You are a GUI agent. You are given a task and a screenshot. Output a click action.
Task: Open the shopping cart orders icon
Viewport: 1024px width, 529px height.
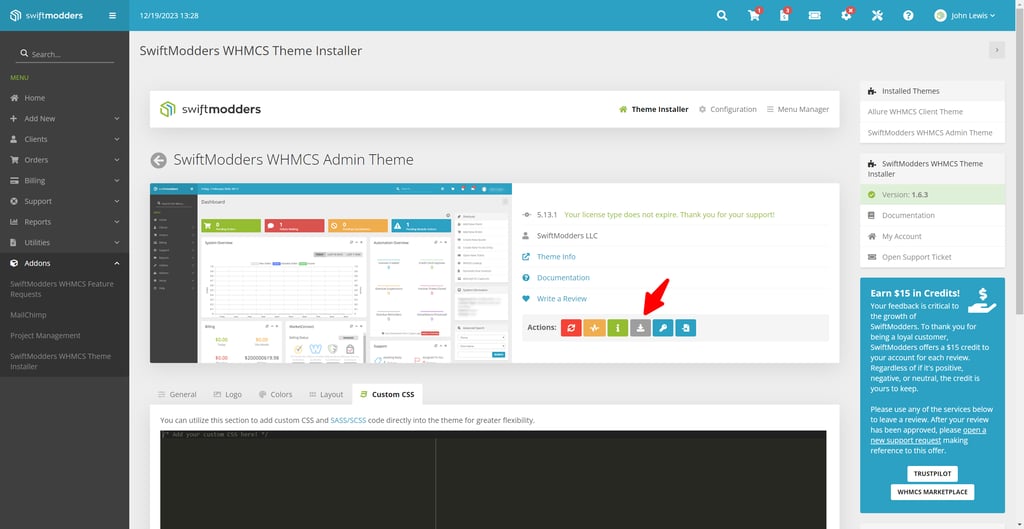(753, 16)
